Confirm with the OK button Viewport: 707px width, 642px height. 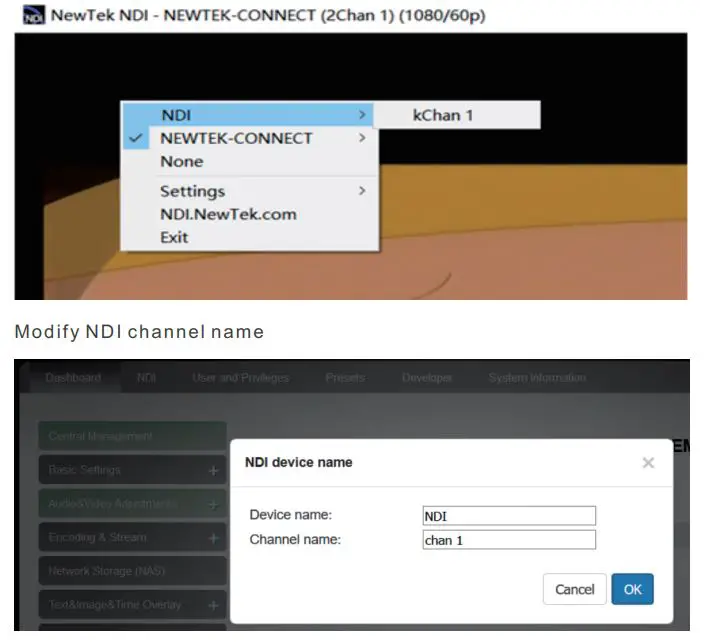pos(632,589)
